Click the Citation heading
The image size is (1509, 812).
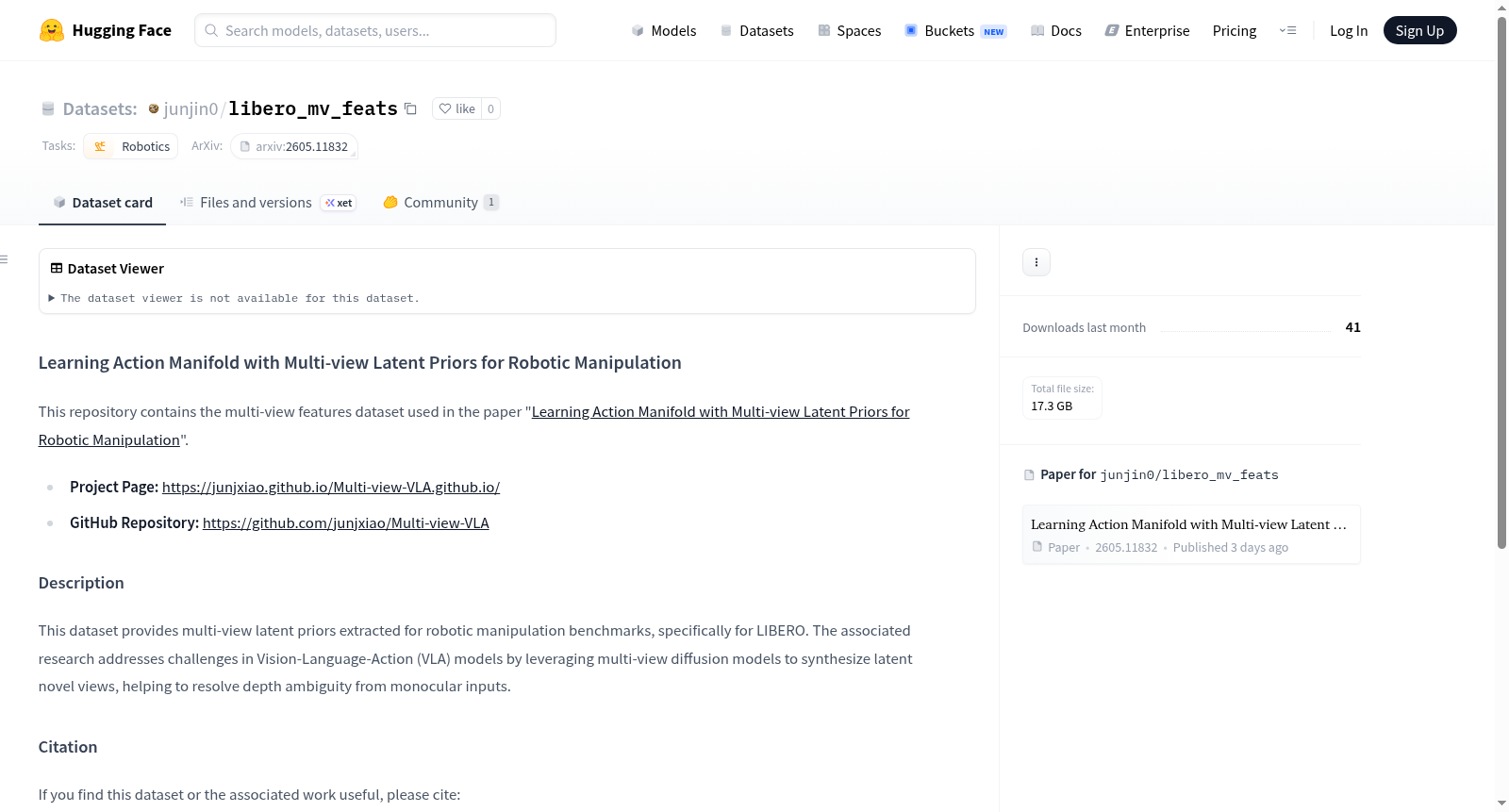pos(68,747)
